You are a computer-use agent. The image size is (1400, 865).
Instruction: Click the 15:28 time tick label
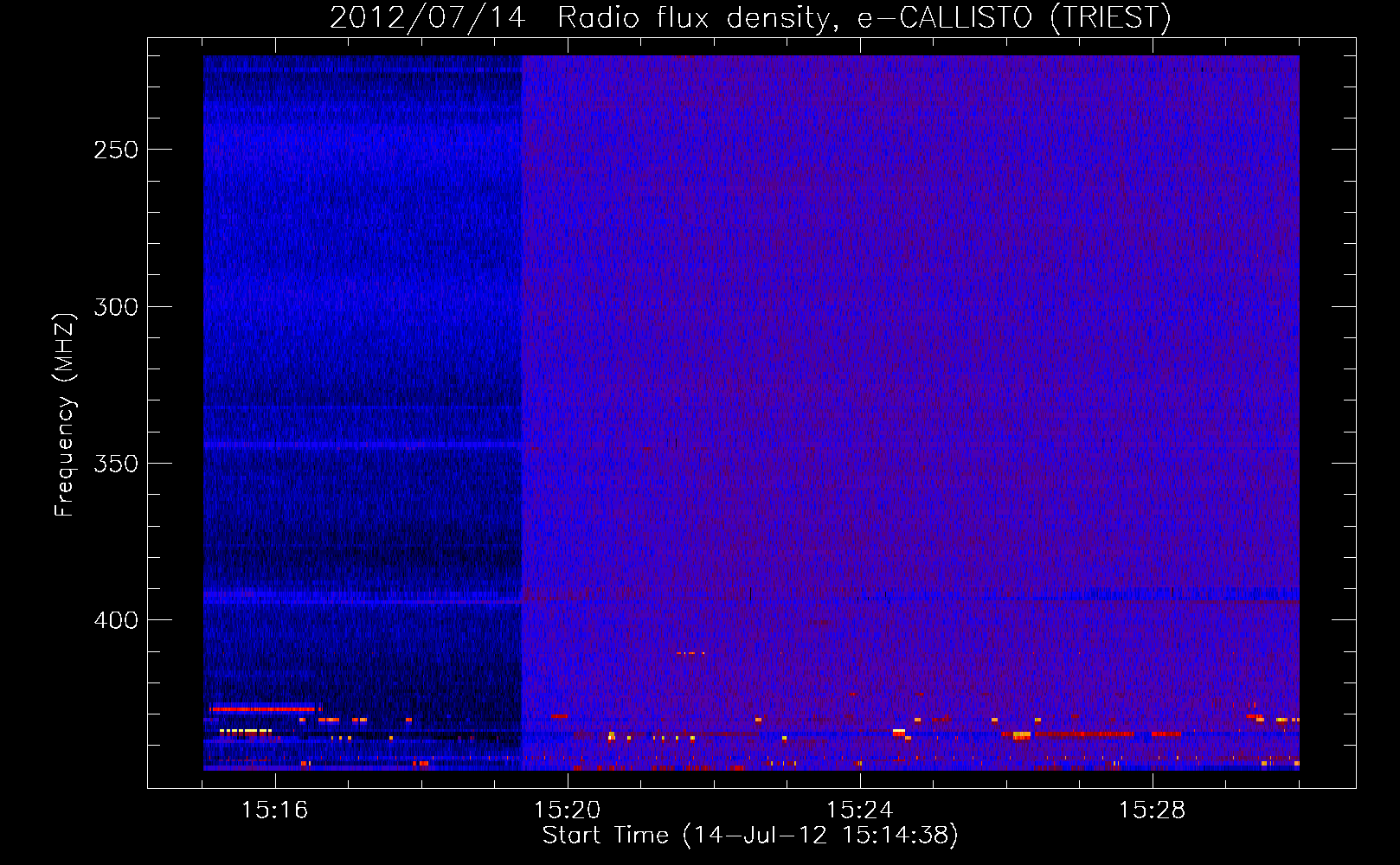click(x=1153, y=810)
